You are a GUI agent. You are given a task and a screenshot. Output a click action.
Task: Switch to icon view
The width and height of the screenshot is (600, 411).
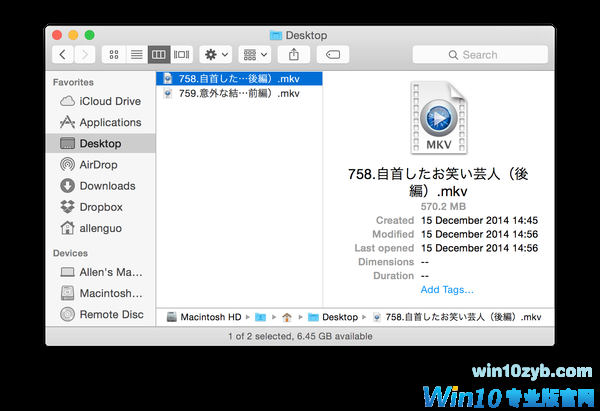point(114,55)
